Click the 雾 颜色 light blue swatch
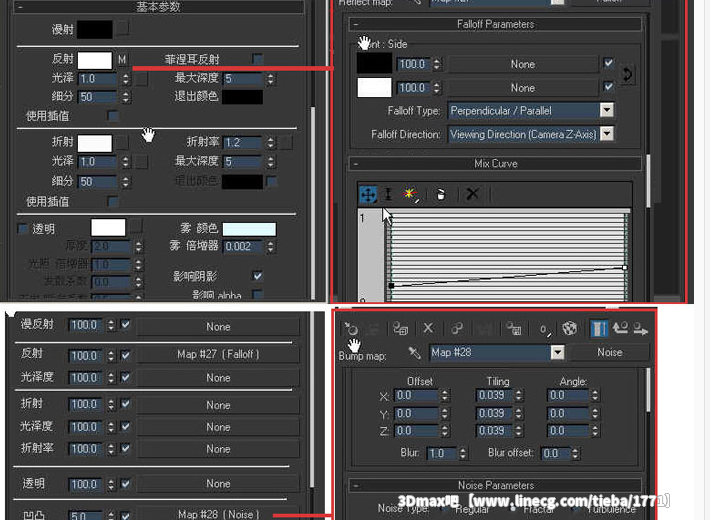This screenshot has width=710, height=520. [249, 229]
